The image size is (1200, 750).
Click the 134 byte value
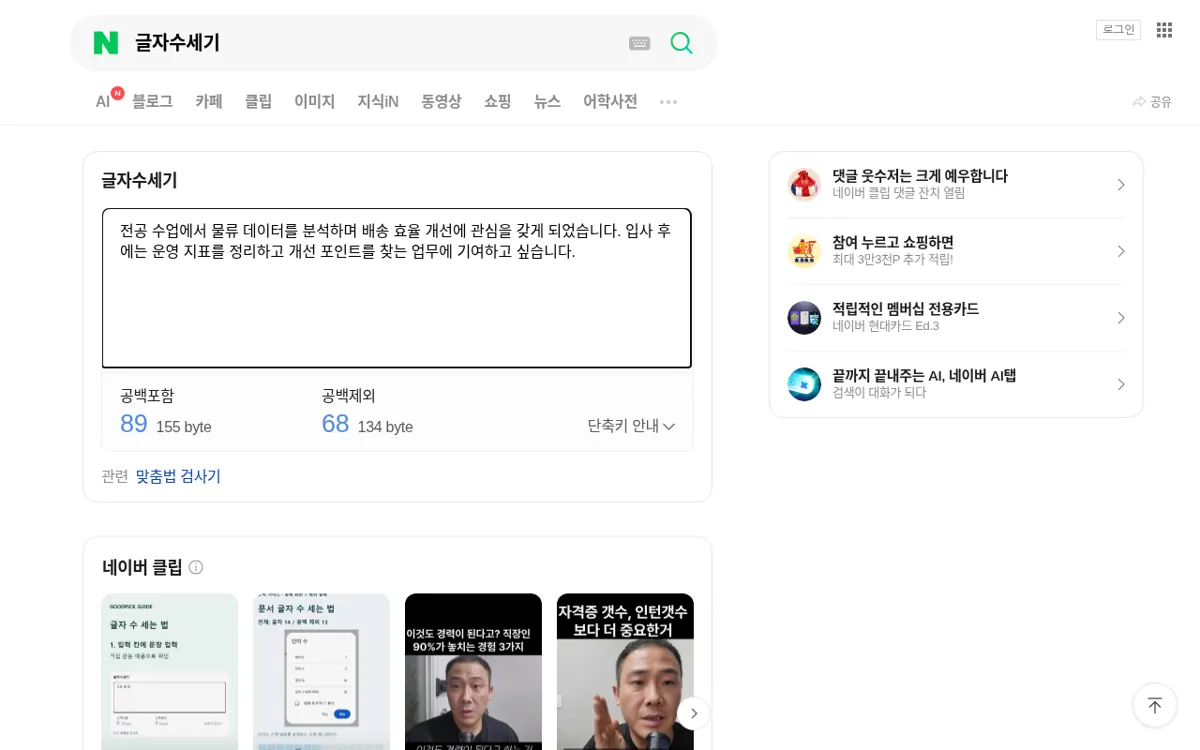[385, 427]
